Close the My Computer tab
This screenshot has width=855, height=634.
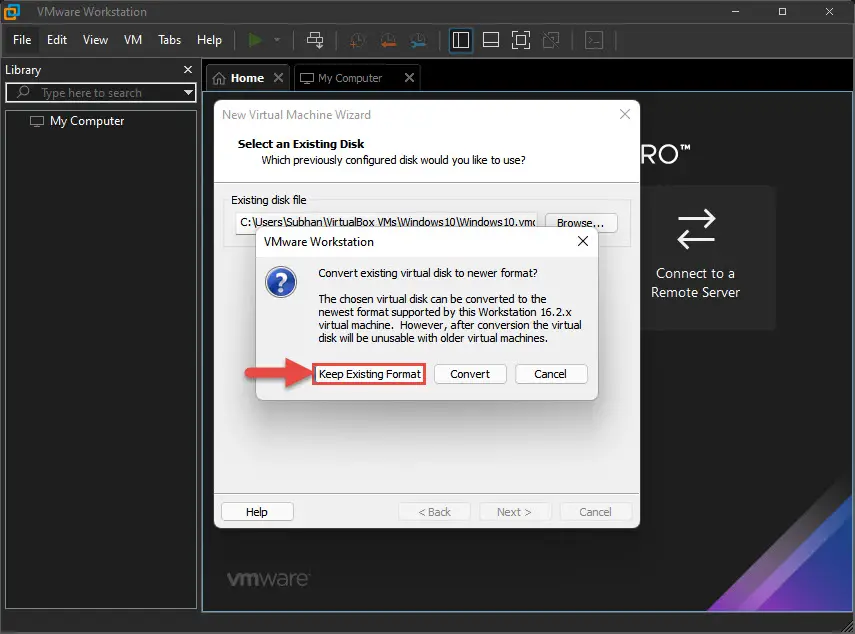[410, 77]
